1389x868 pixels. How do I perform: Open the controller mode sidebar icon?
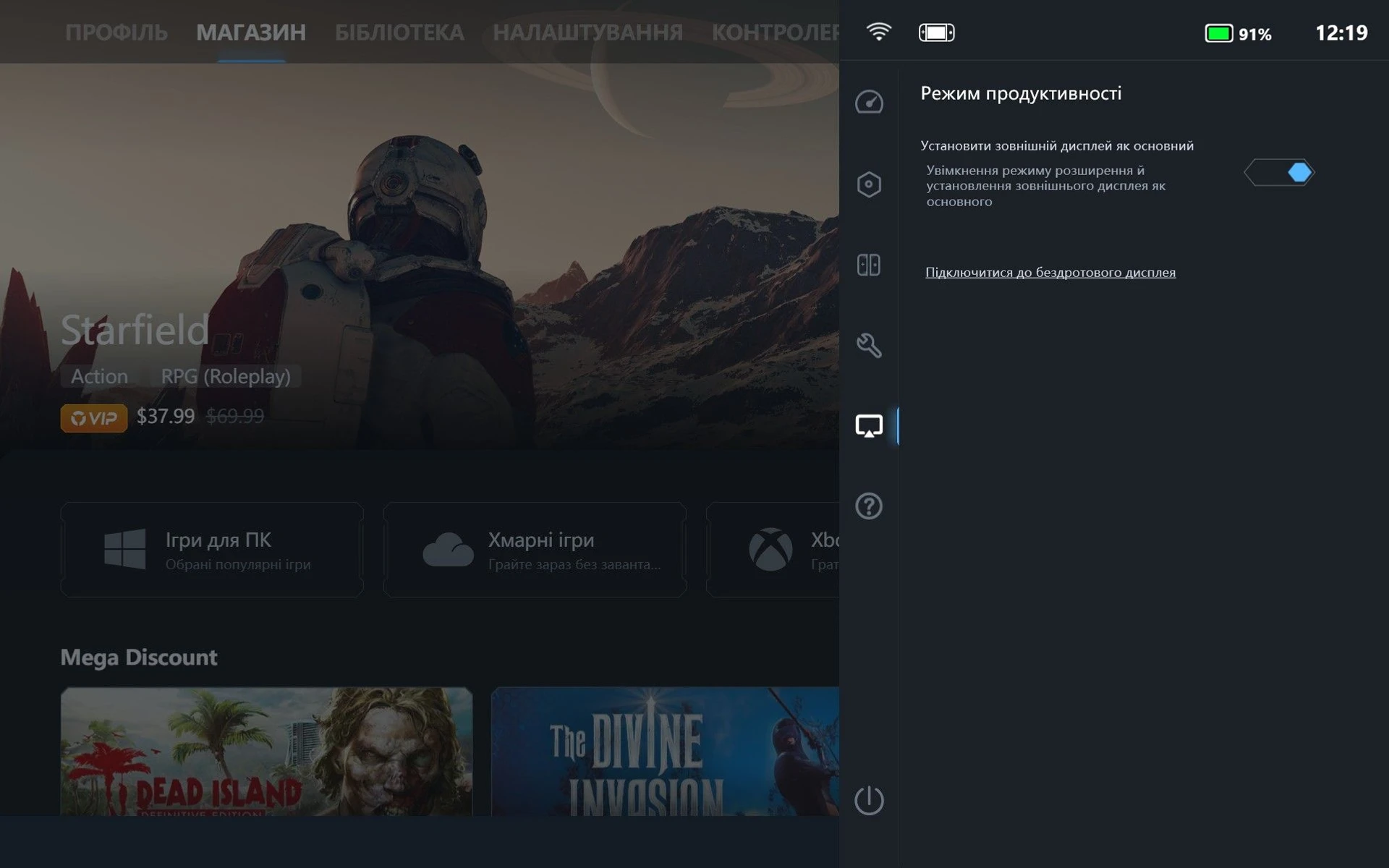point(869,265)
